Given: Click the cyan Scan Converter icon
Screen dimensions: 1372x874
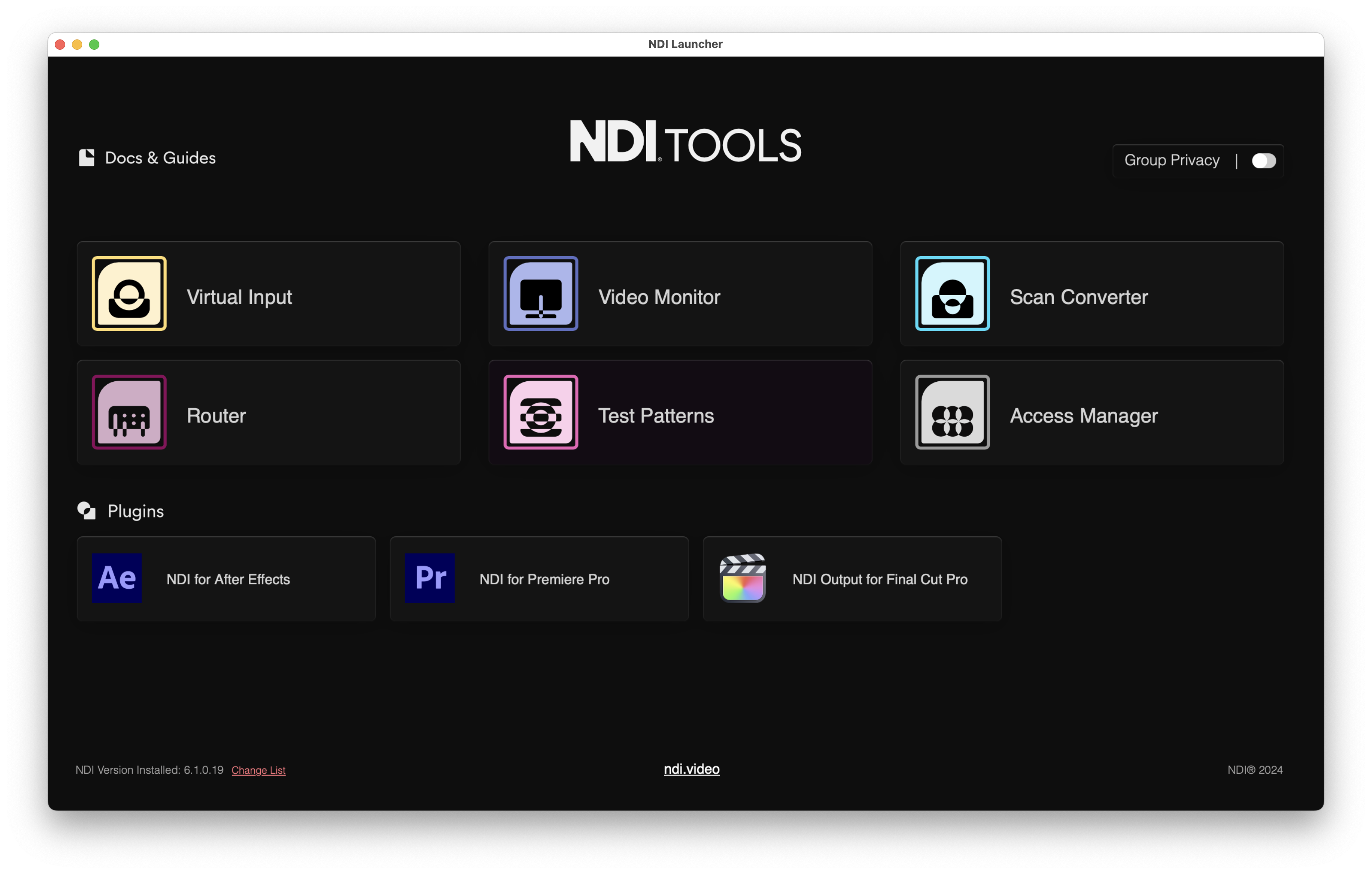Looking at the screenshot, I should pos(952,293).
